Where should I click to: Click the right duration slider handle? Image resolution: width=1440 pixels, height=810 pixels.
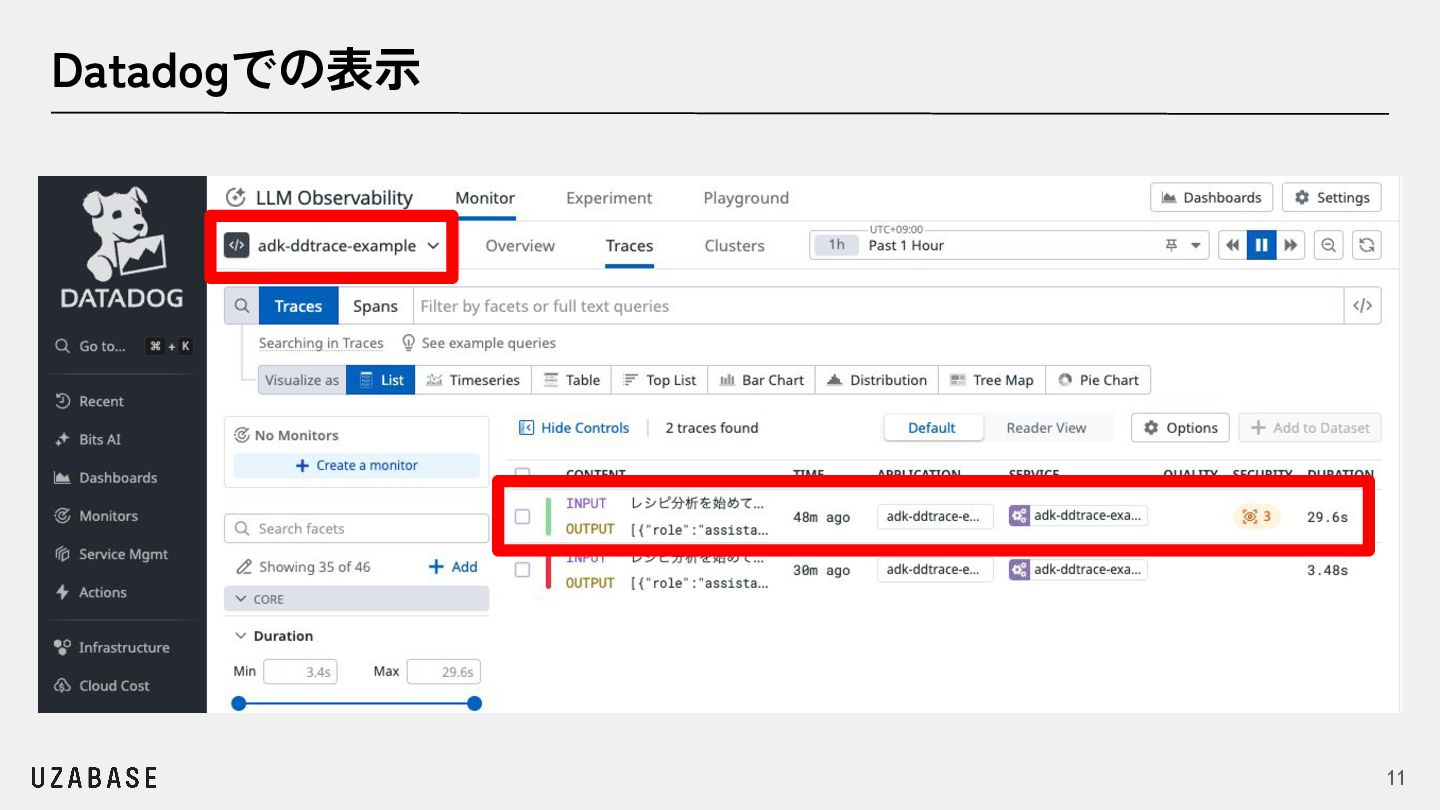pos(474,704)
